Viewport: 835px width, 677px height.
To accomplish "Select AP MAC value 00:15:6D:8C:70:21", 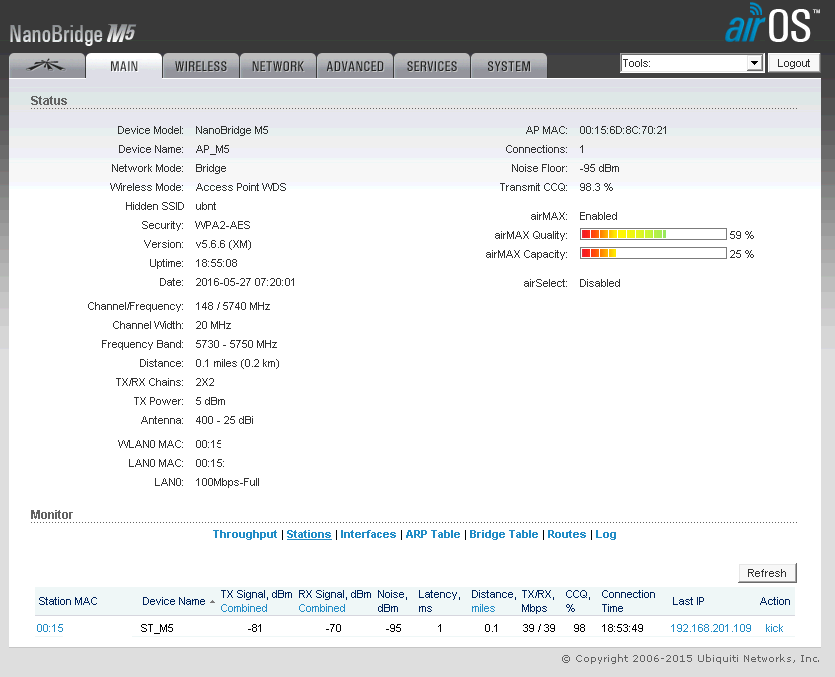I will (623, 130).
